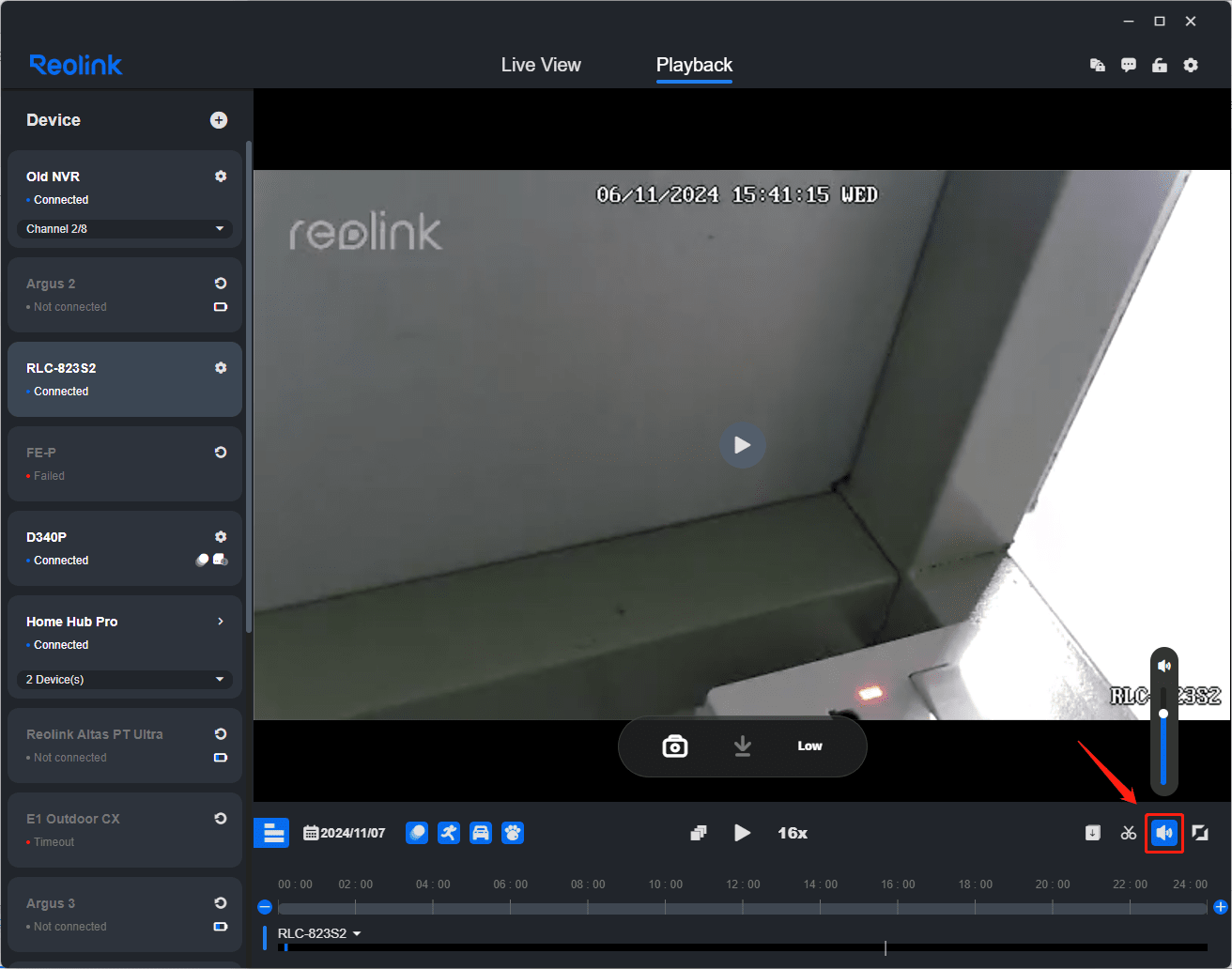Open D340P settings gear
1232x969 pixels.
coord(221,536)
